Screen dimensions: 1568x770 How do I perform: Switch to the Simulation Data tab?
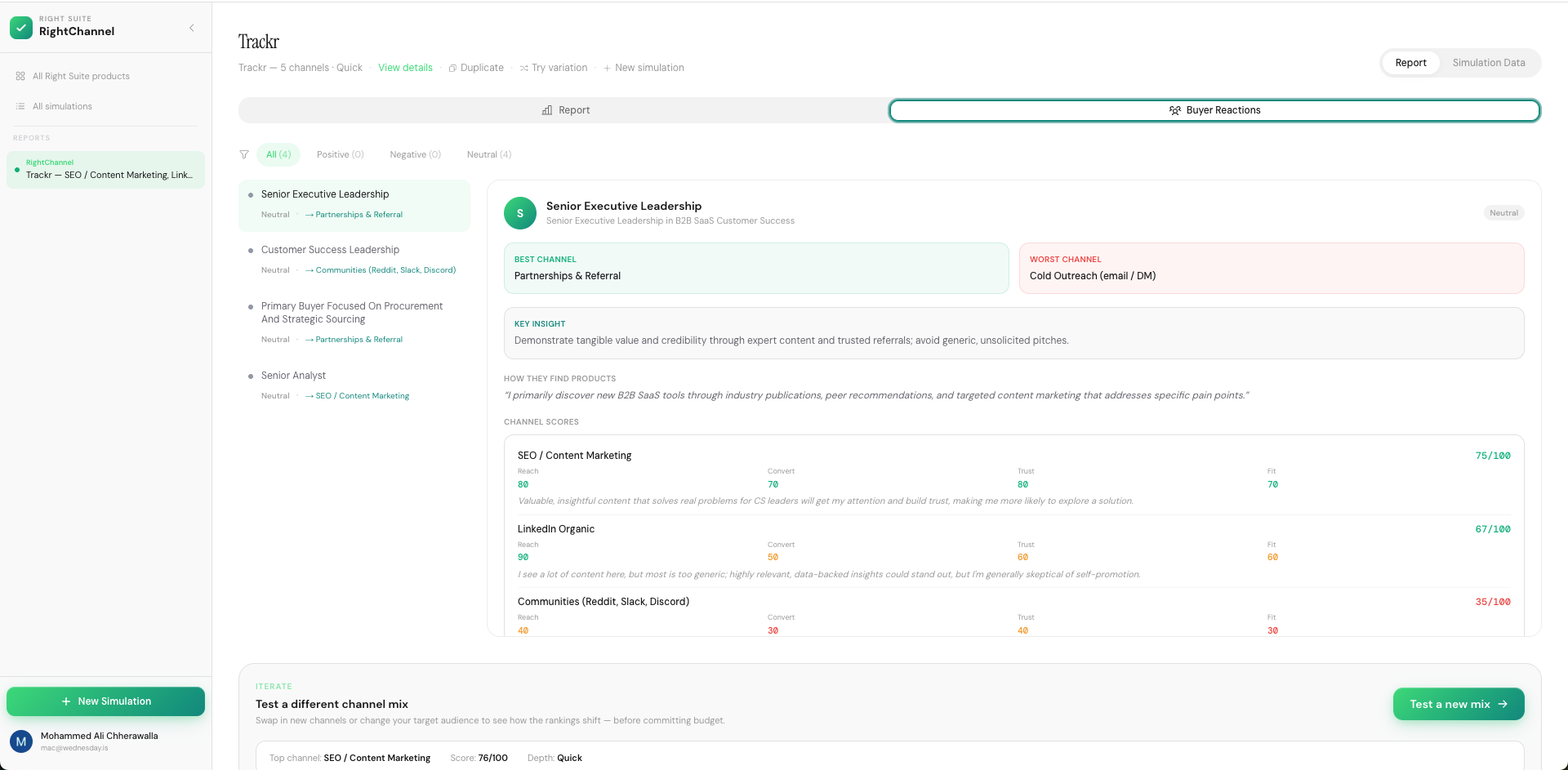[x=1488, y=62]
